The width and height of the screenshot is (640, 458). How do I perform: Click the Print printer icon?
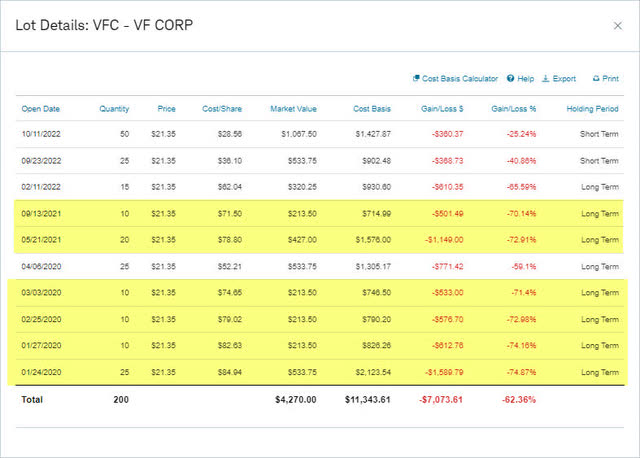pyautogui.click(x=596, y=78)
